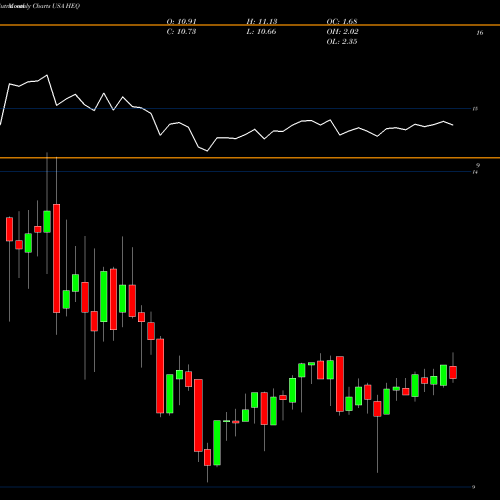Image resolution: width=500 pixels, height=500 pixels.
Task: Click the tallest red candlestick near the chart's left
Action: coord(57,258)
